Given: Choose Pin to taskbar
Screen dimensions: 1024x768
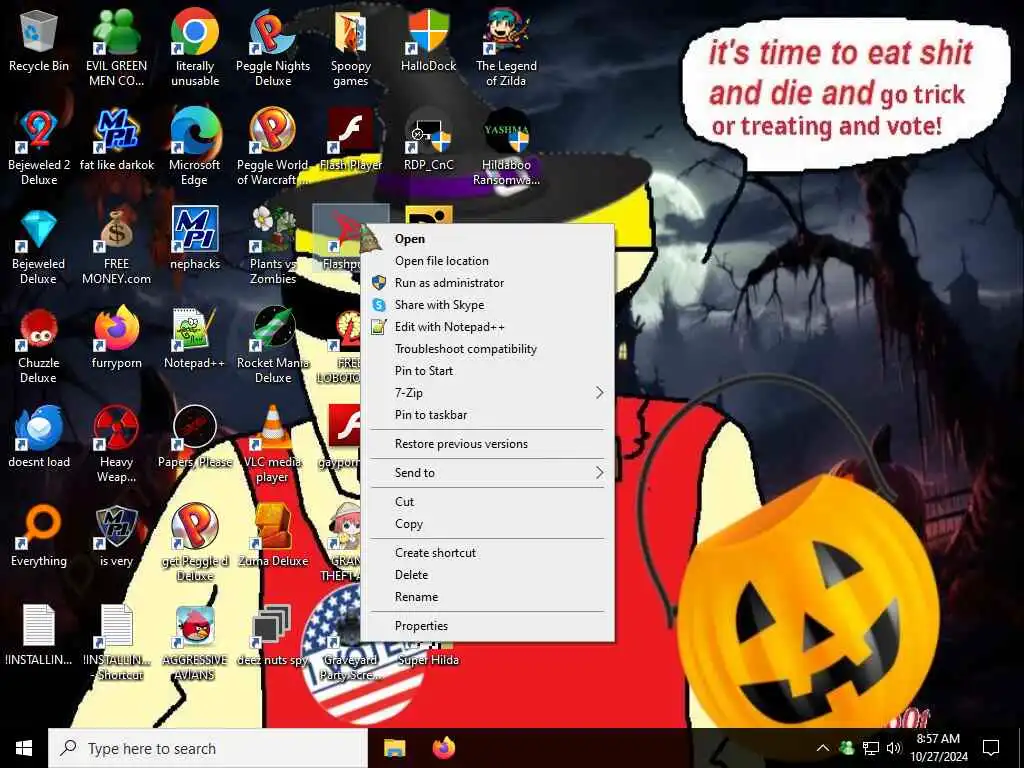Looking at the screenshot, I should [x=487, y=415].
